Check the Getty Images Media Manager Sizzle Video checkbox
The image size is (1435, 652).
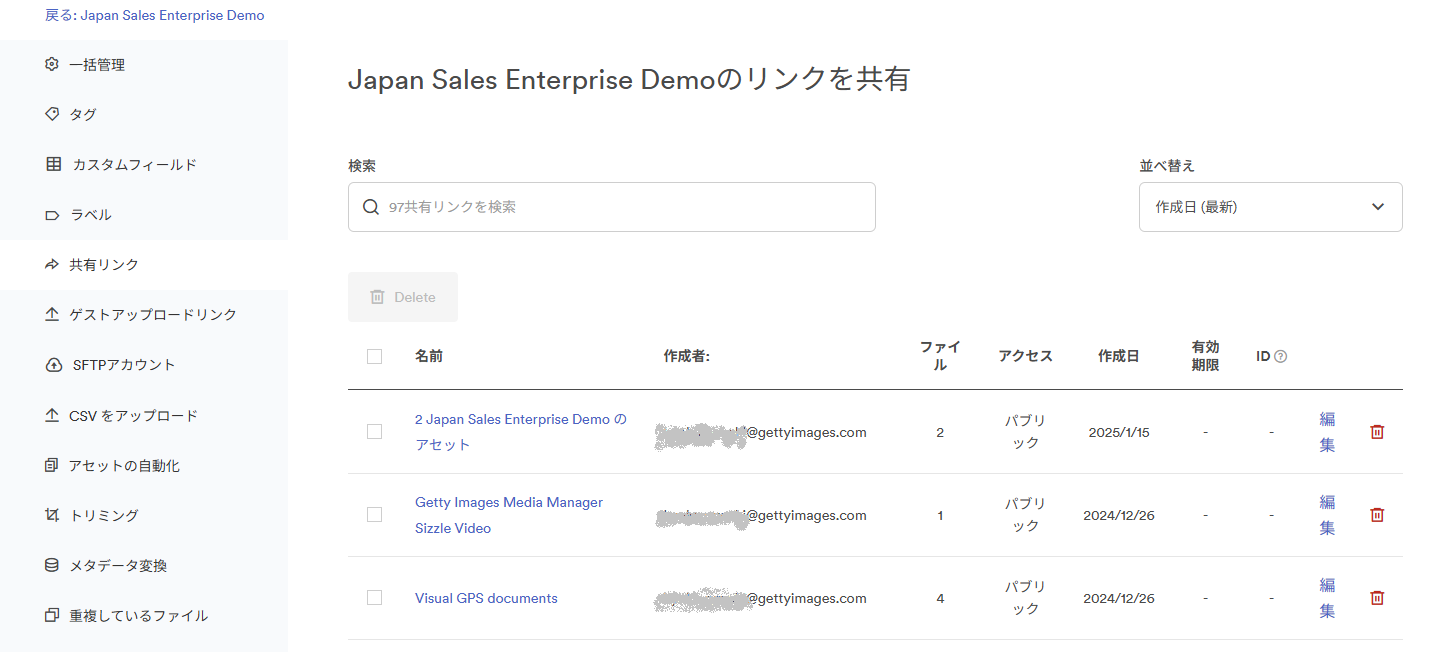pyautogui.click(x=375, y=515)
